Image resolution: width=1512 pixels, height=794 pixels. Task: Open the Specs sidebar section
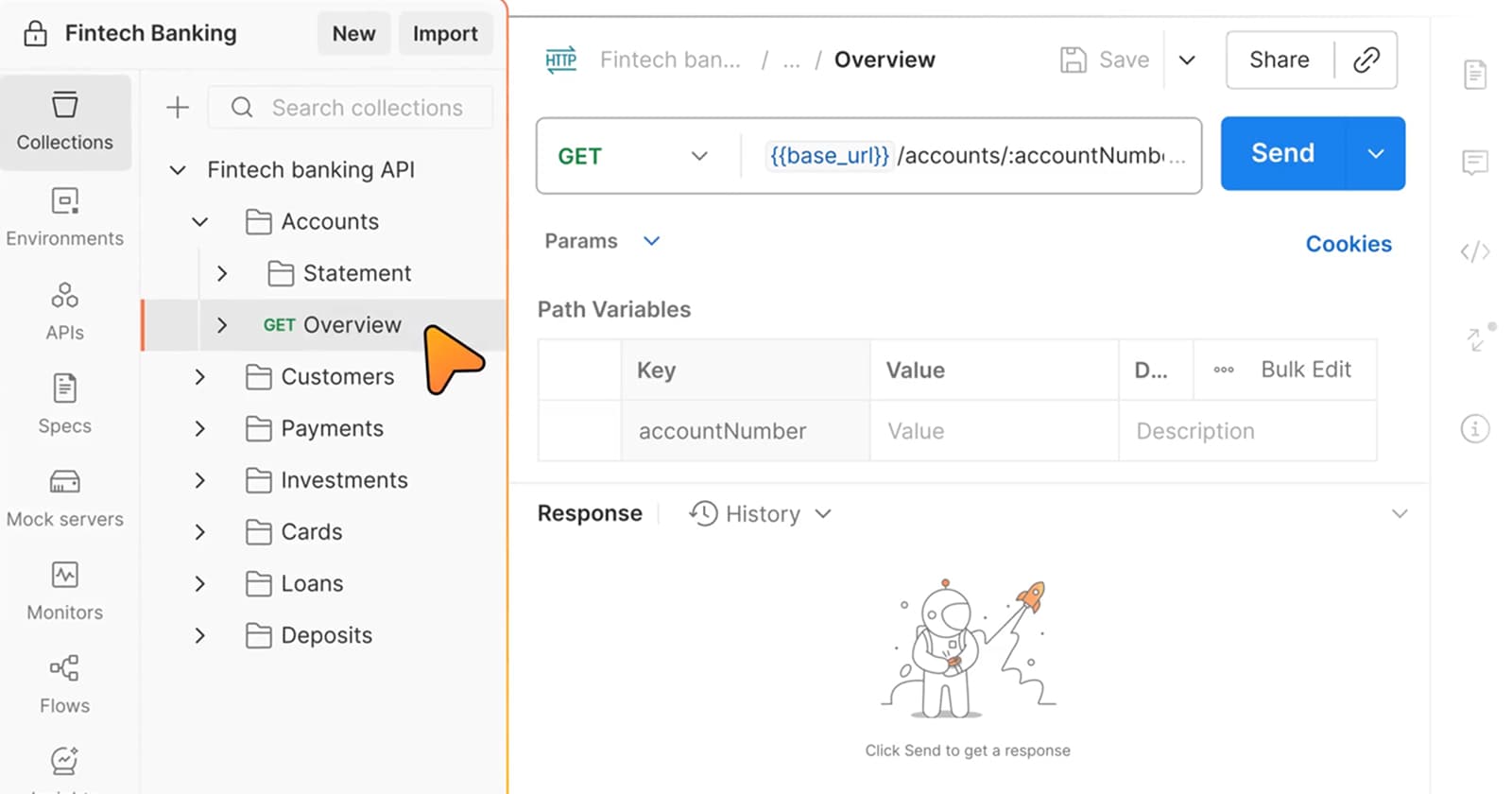pos(65,405)
